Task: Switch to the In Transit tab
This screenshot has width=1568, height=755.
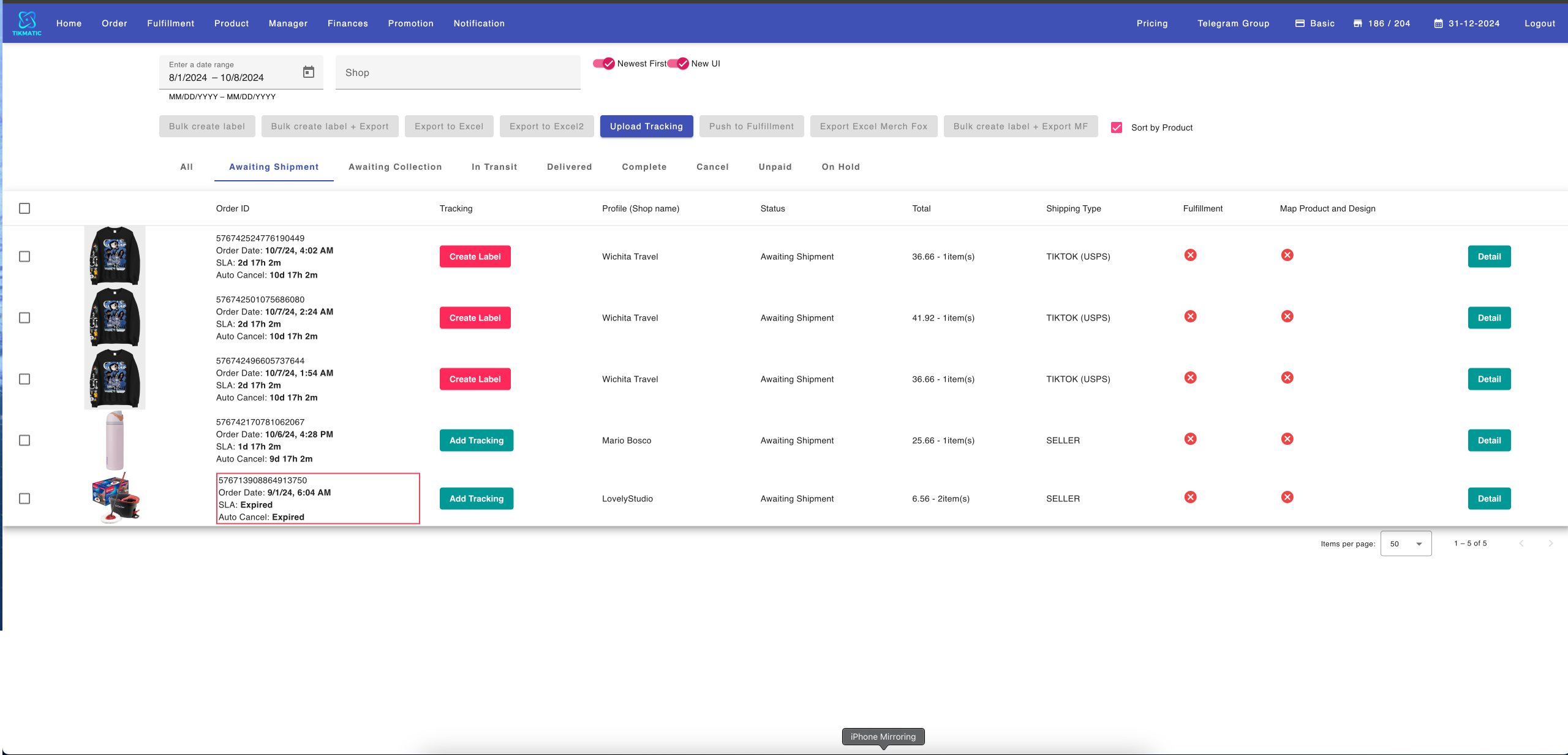Action: pos(494,167)
